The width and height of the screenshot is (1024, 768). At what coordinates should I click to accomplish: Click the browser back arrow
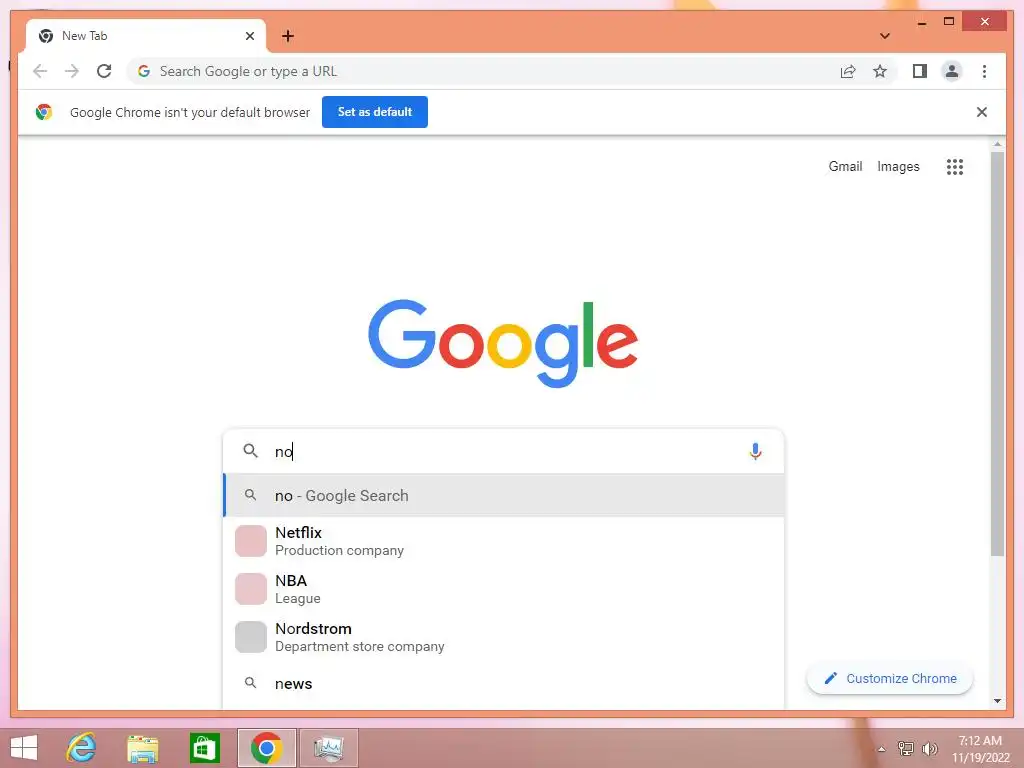(x=40, y=71)
